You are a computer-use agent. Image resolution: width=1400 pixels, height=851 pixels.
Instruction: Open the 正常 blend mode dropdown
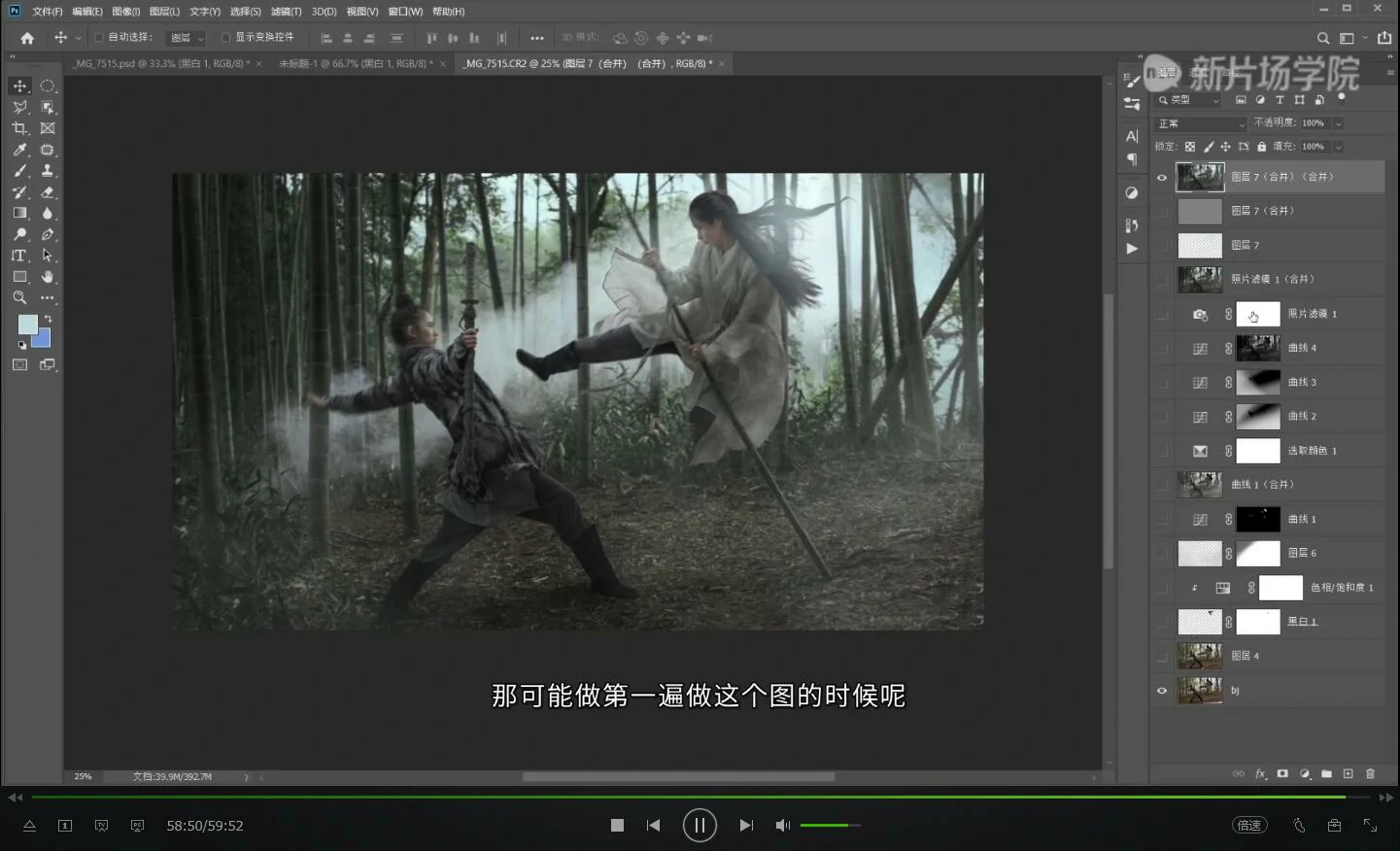coord(1201,123)
